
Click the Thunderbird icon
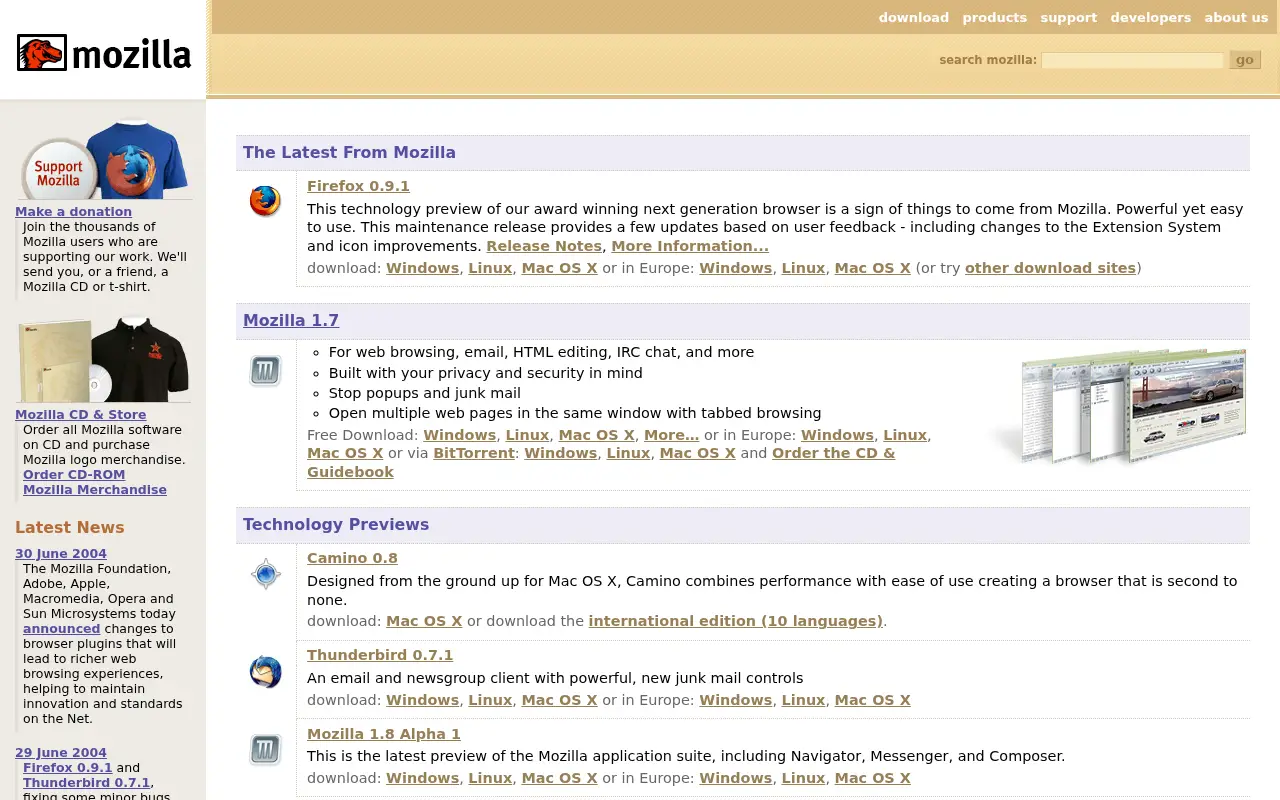click(265, 671)
